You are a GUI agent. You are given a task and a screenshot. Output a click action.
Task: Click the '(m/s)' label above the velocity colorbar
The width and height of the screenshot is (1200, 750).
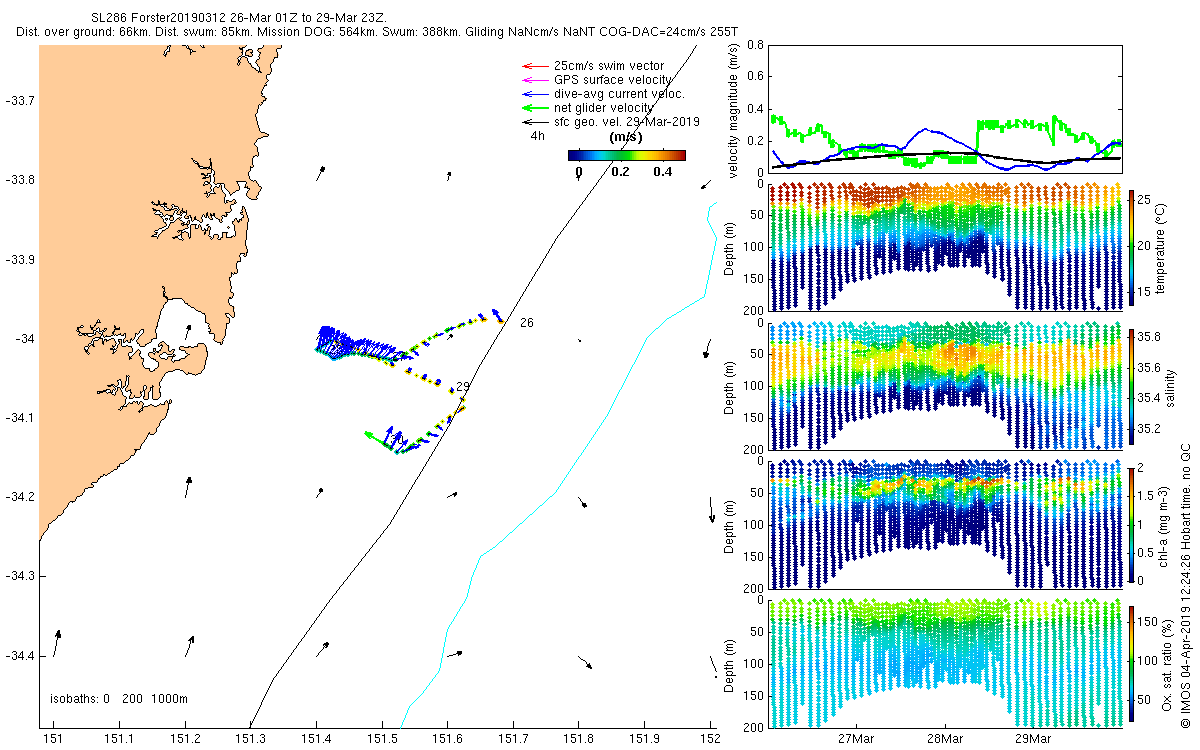click(x=626, y=136)
